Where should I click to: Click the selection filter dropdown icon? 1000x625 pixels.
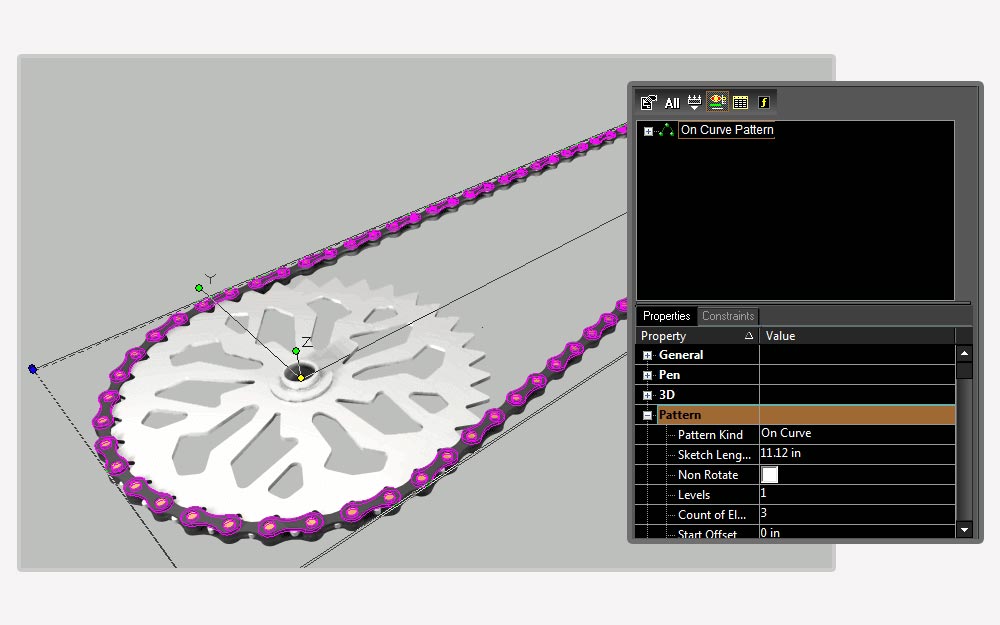[695, 102]
